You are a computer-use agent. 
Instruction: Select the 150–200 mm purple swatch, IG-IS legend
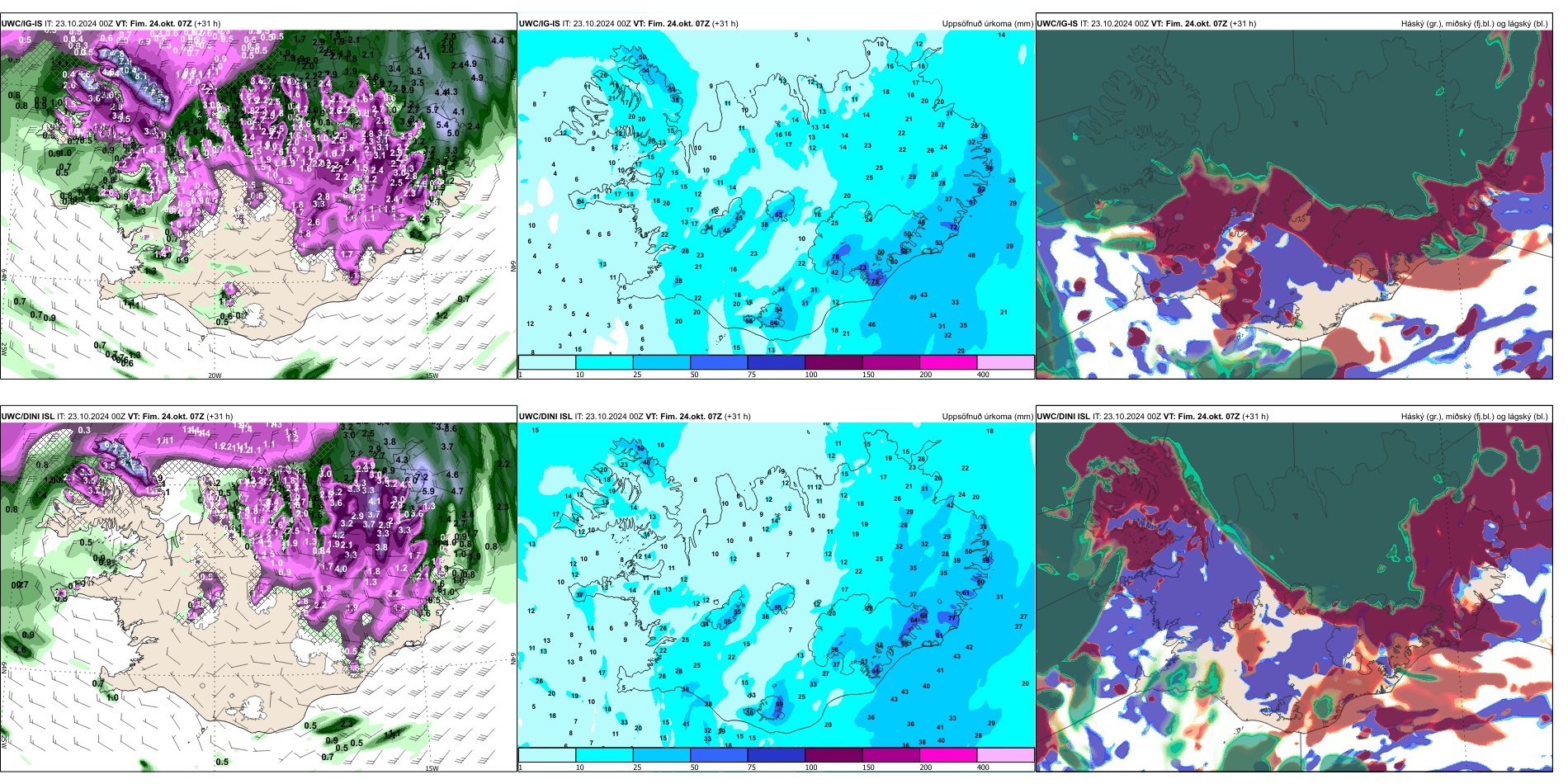coord(891,362)
